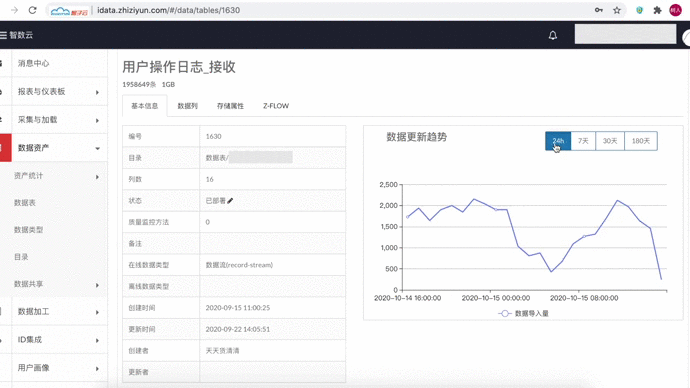Click 数据导入量 legend label
The height and width of the screenshot is (388, 690).
click(532, 313)
